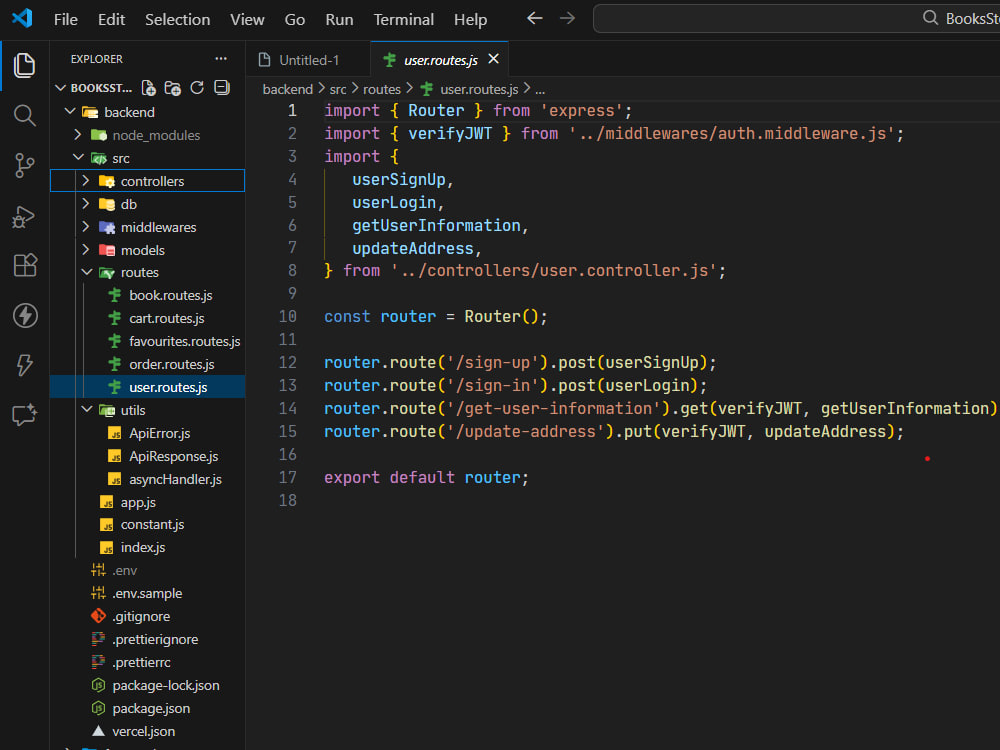The width and height of the screenshot is (1000, 750).
Task: Open the .env file
Action: coord(147,570)
